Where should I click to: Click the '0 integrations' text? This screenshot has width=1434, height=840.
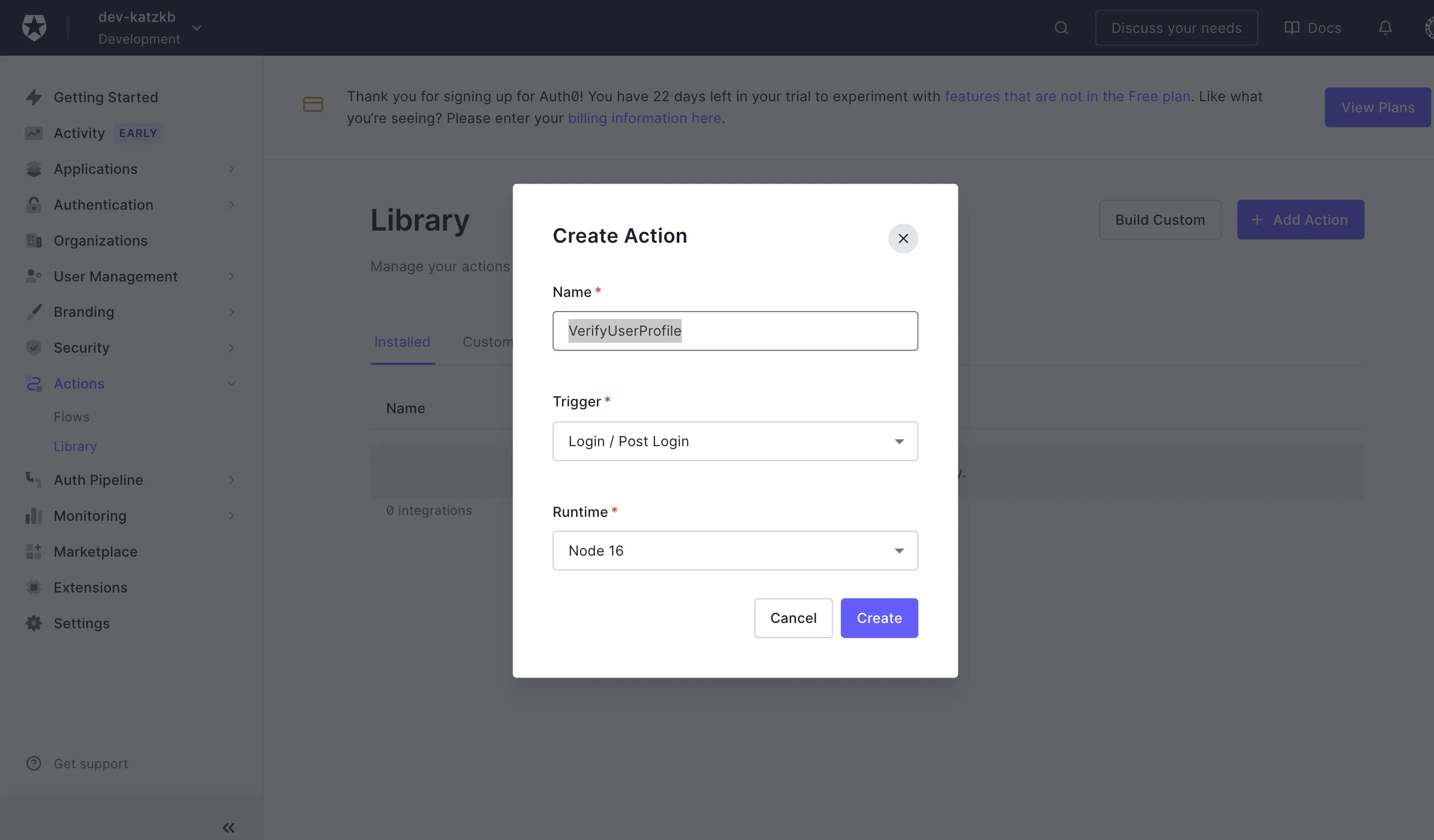coord(429,511)
